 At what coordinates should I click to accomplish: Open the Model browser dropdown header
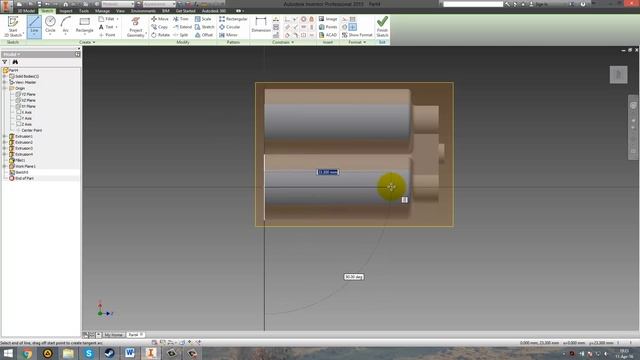[x=12, y=54]
